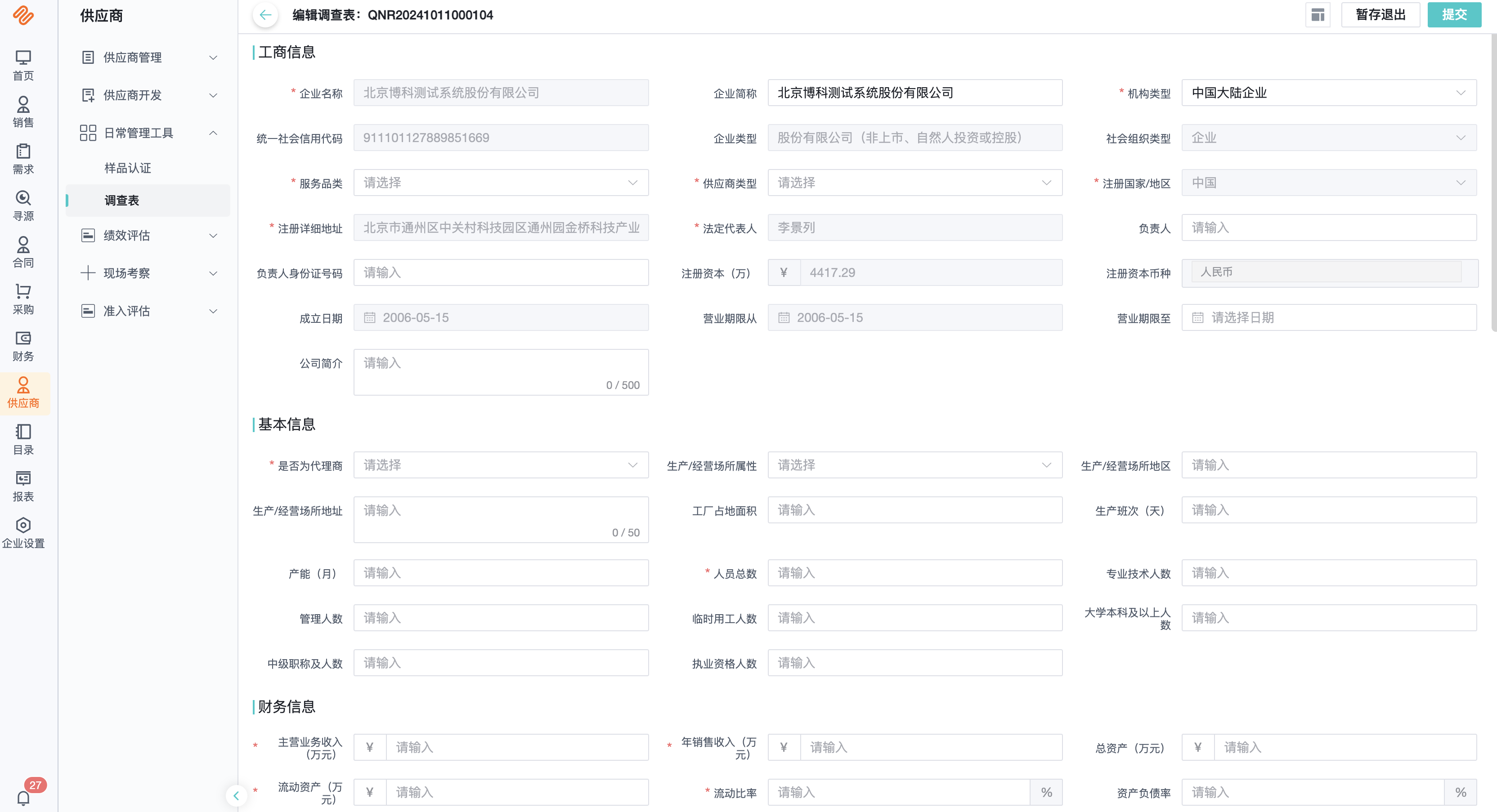Screen dimensions: 1497x812
Task: Click the 负责人身份证号码 input field
Action: tap(501, 272)
